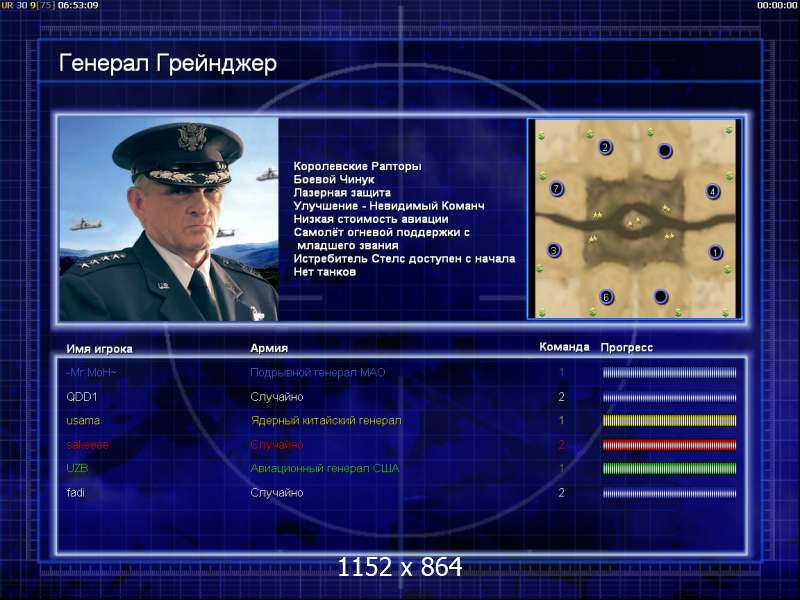Click usama's yellow progress bar

[x=669, y=420]
